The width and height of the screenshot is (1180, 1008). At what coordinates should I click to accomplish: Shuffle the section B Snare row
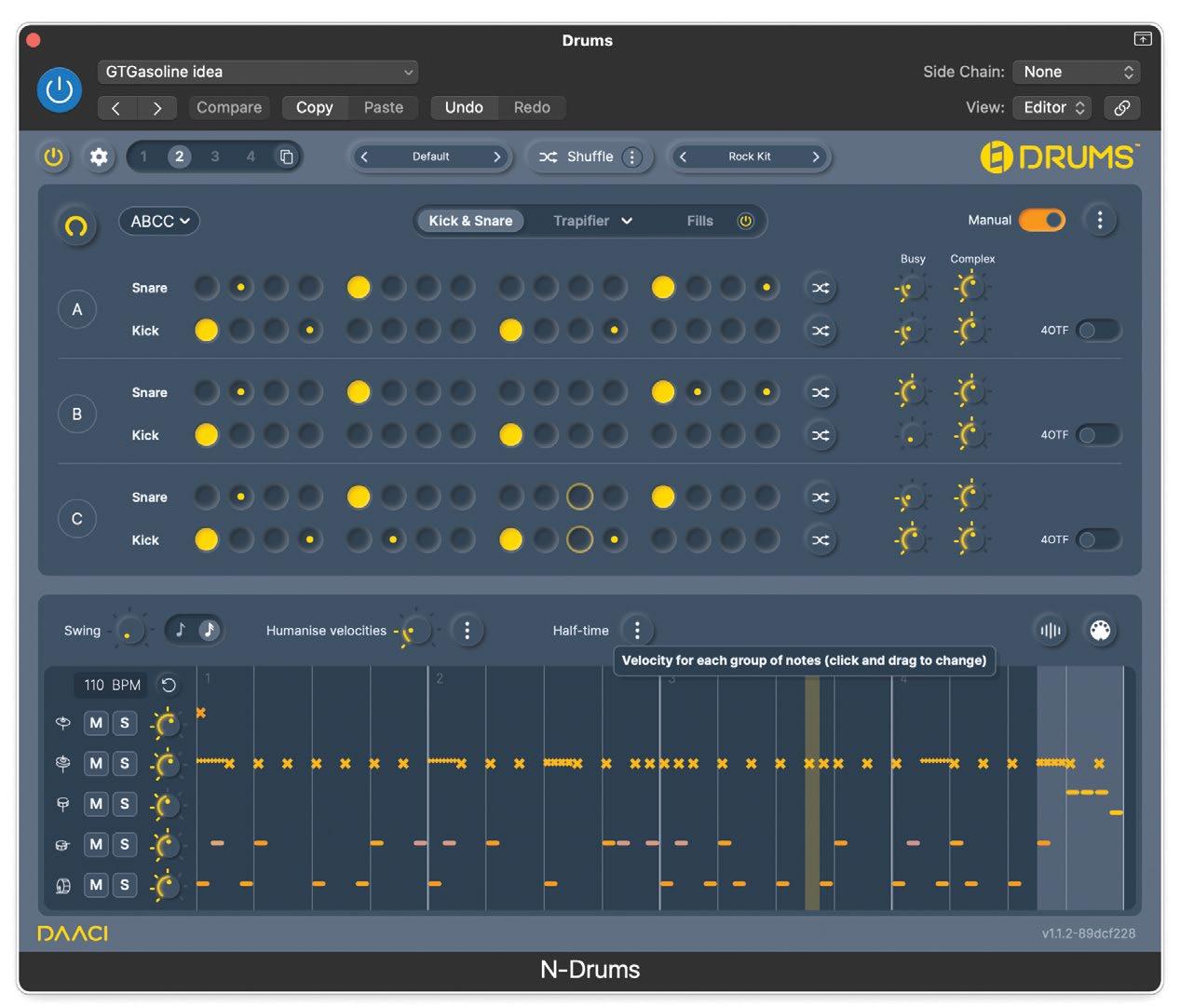pyautogui.click(x=821, y=392)
